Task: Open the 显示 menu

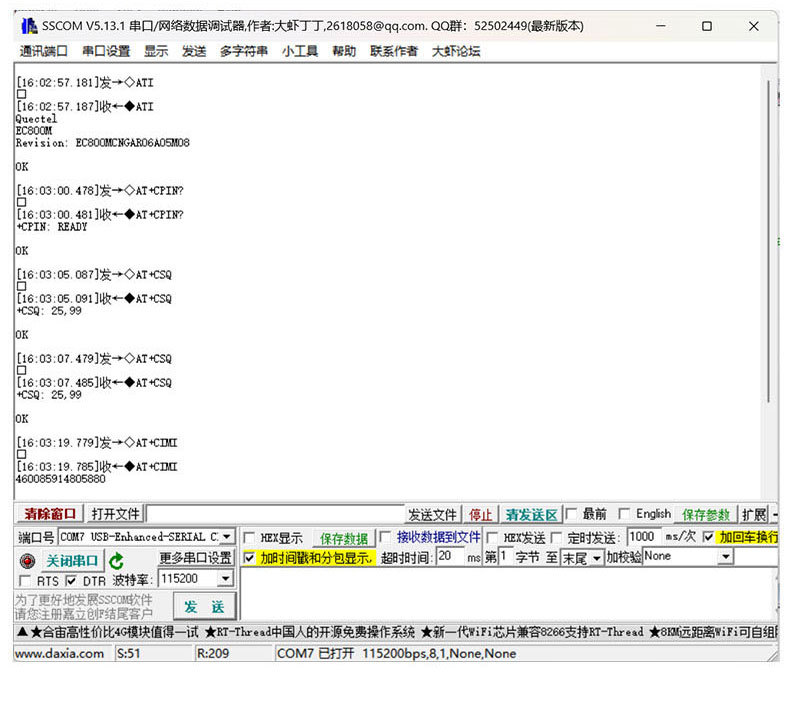Action: (x=156, y=51)
